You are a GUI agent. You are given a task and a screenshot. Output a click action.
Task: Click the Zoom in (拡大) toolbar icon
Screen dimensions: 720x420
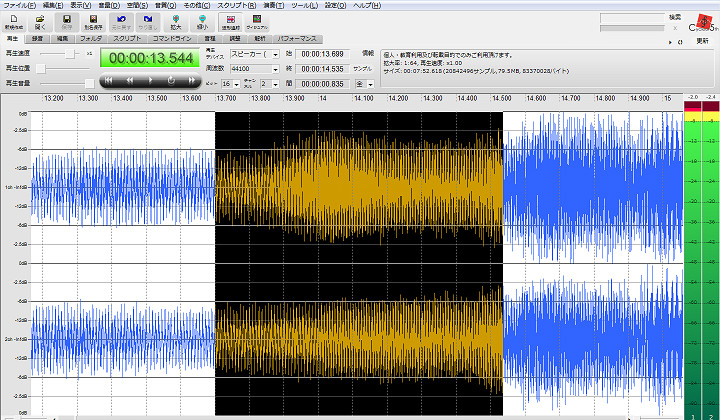[x=175, y=19]
